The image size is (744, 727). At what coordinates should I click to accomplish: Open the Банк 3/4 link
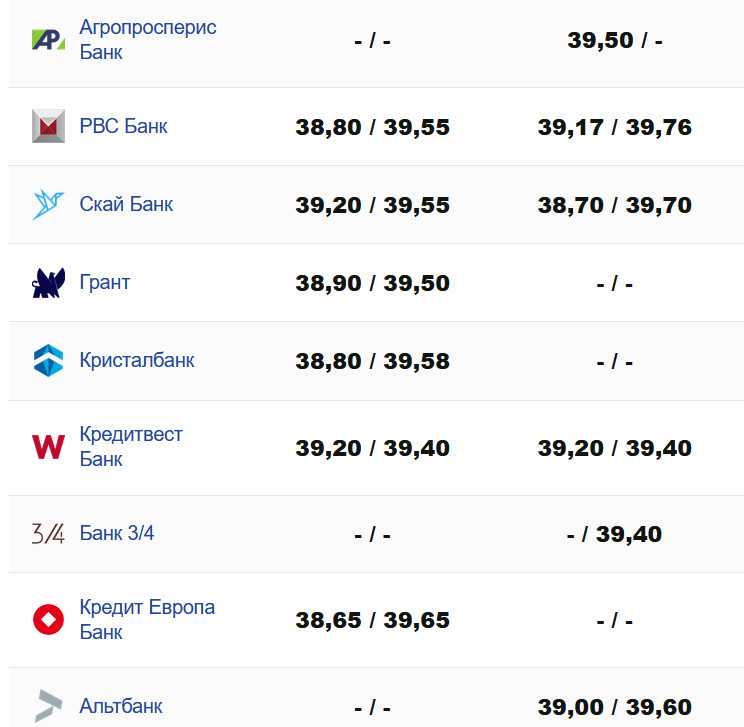tap(117, 533)
